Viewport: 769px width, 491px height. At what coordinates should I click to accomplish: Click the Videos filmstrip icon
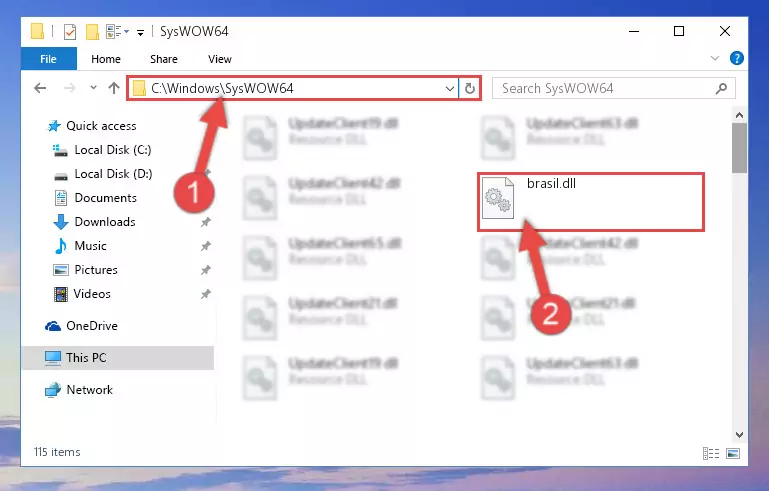pyautogui.click(x=61, y=294)
